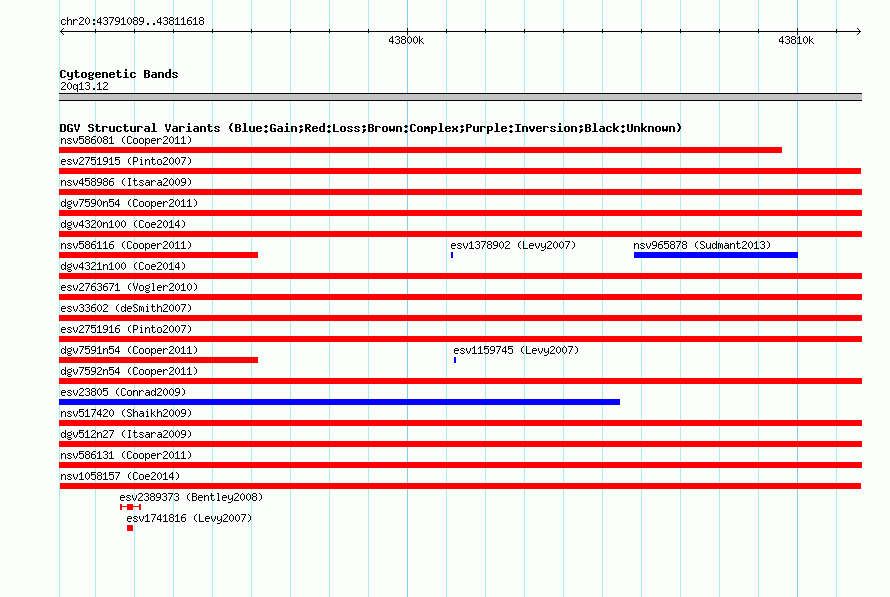Click the 43810k ruler tick label
The width and height of the screenshot is (890, 597).
(796, 40)
